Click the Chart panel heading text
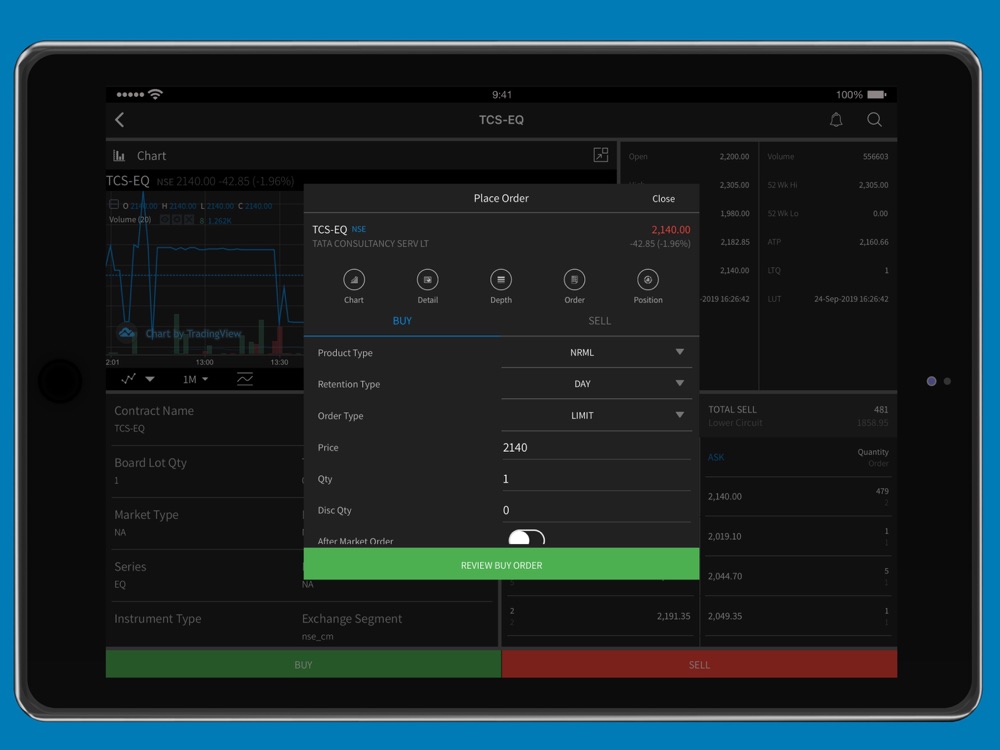Viewport: 1000px width, 750px height. tap(151, 156)
